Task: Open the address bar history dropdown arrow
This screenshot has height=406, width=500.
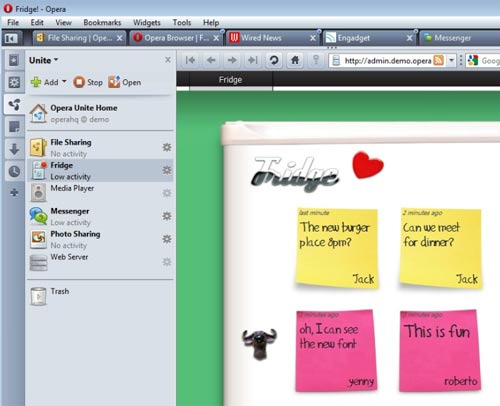Action: point(451,61)
